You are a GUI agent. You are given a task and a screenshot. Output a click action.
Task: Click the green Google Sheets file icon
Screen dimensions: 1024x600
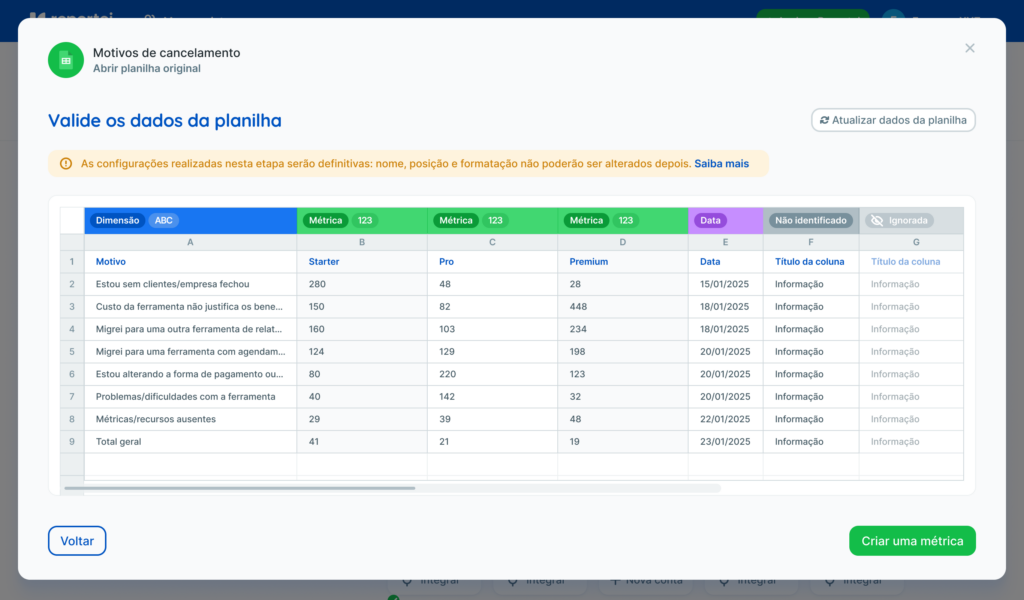(x=66, y=60)
